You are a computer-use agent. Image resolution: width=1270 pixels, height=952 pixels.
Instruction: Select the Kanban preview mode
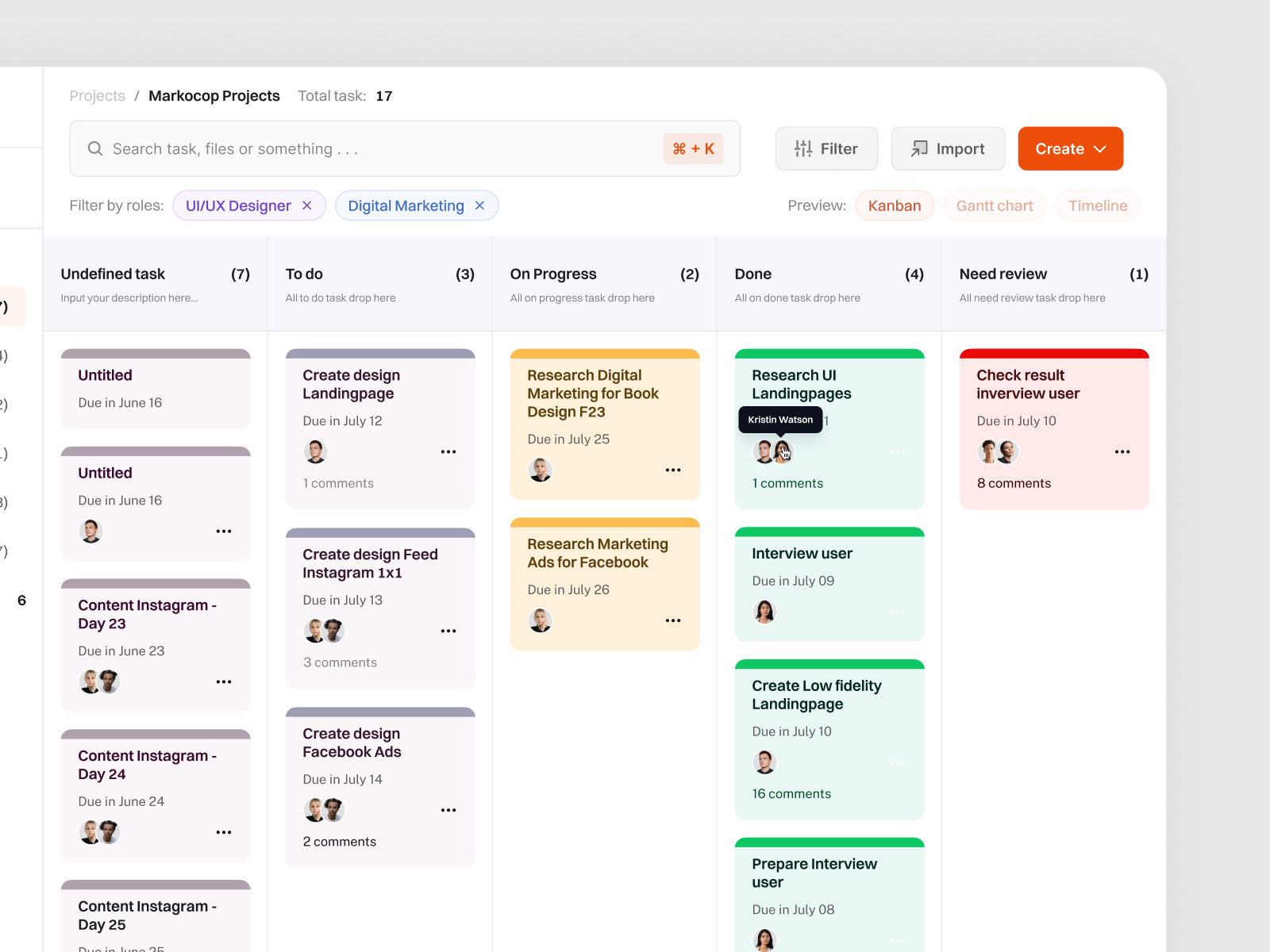[895, 205]
